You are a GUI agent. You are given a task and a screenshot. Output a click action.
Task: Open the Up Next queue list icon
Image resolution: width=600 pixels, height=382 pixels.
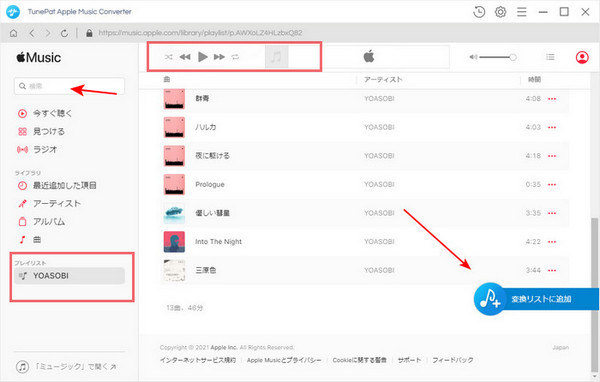(550, 57)
